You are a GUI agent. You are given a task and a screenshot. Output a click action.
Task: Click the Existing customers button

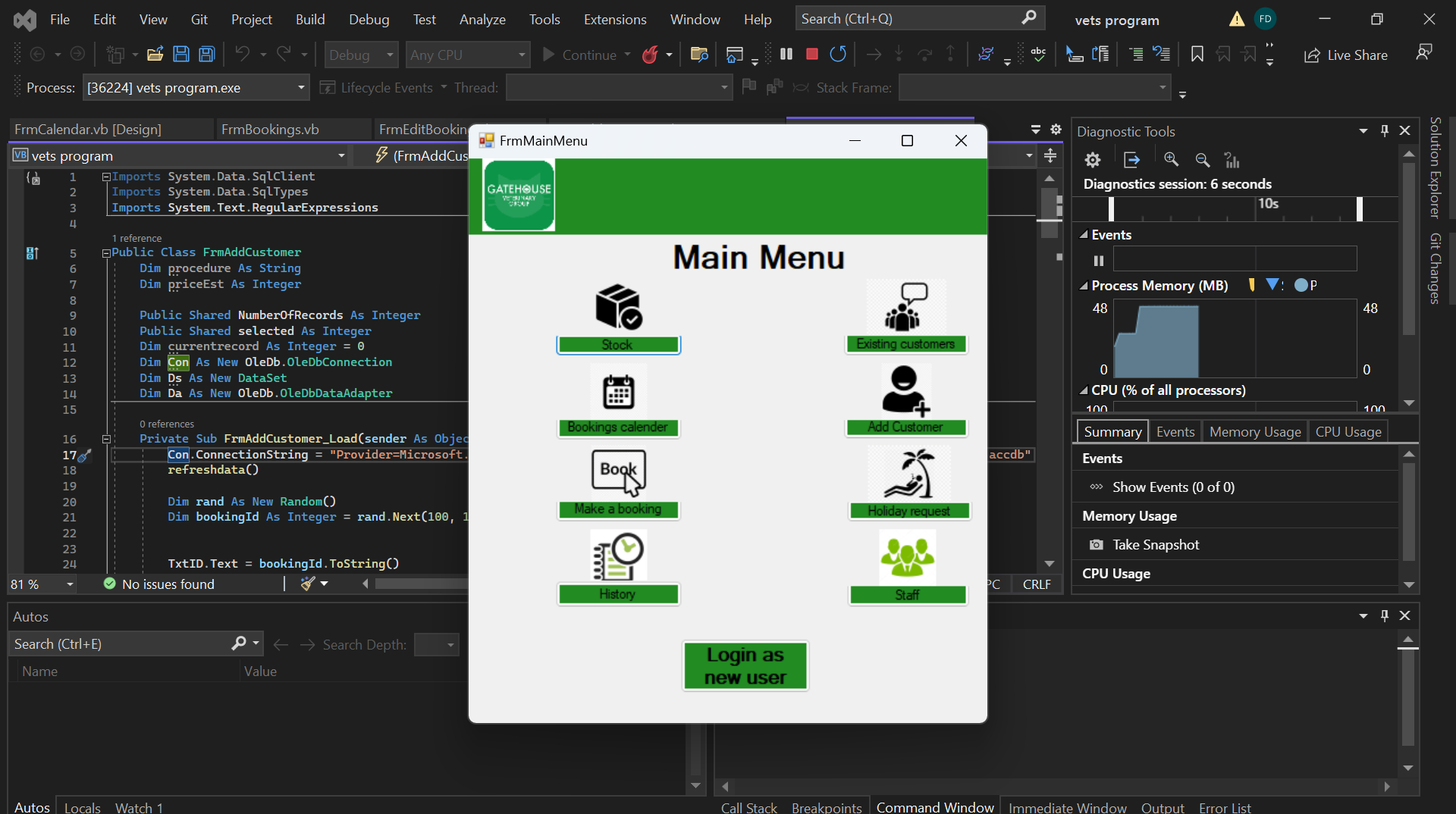906,344
